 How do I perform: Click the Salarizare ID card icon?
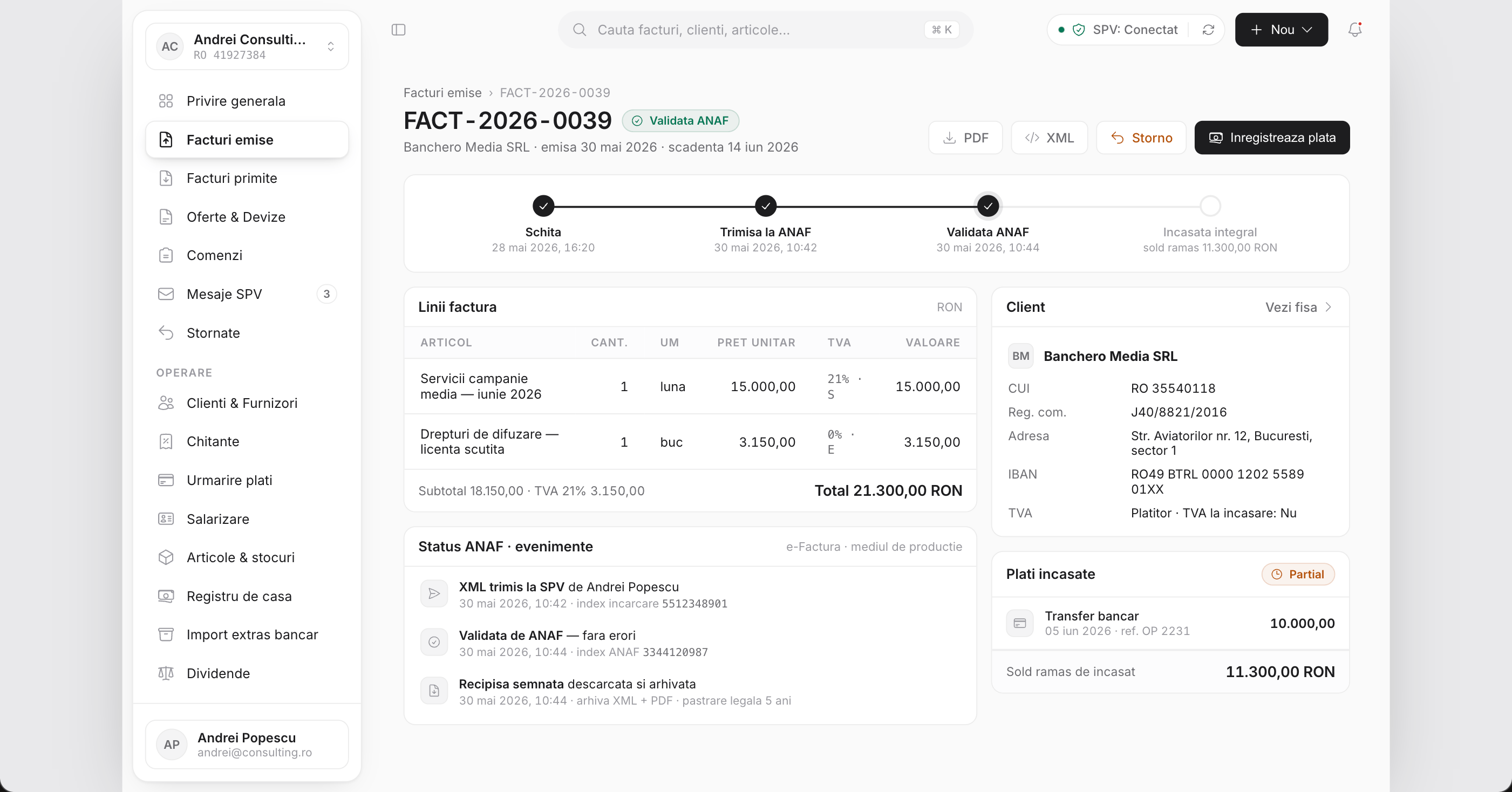pos(166,519)
